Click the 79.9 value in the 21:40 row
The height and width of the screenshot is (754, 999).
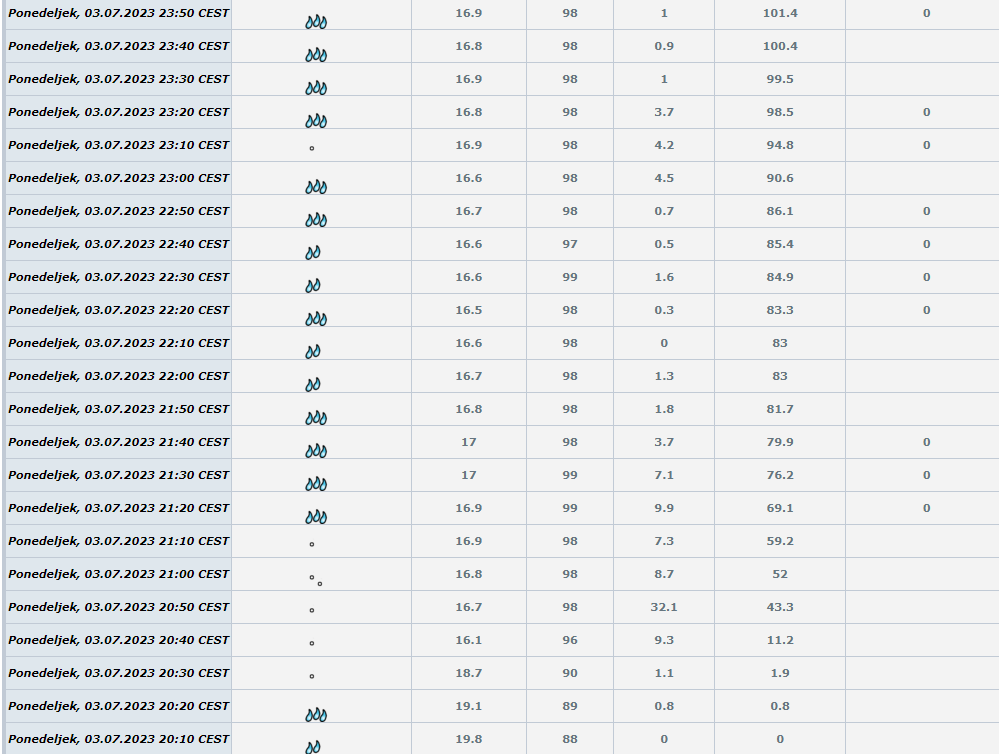click(780, 442)
